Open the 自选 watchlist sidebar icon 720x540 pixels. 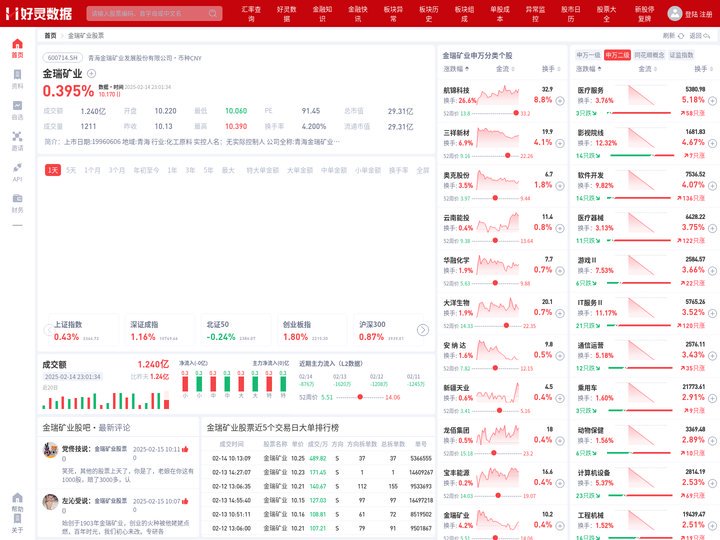pos(17,110)
